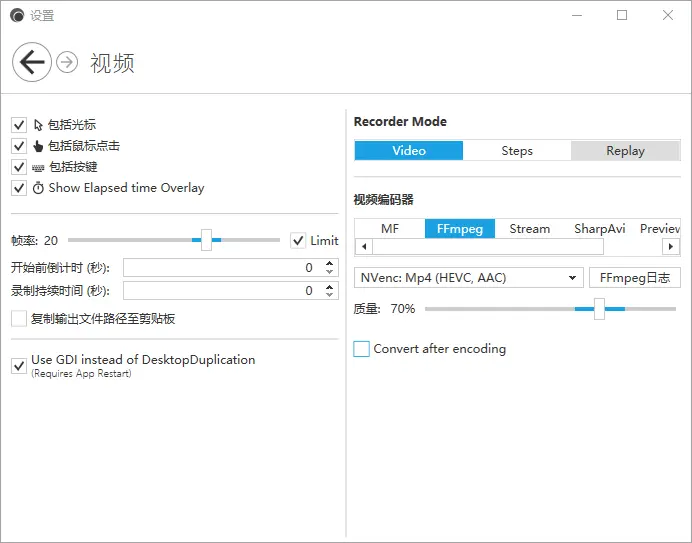
Task: Click the (Requires App Restart) note
Action: tap(81, 373)
